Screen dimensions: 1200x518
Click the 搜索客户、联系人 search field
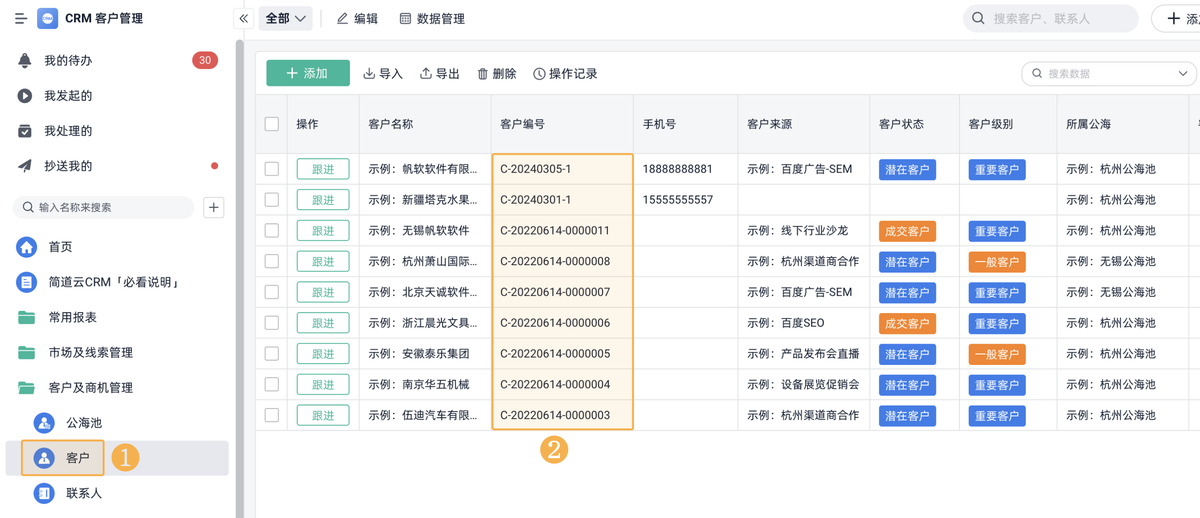coord(1050,19)
